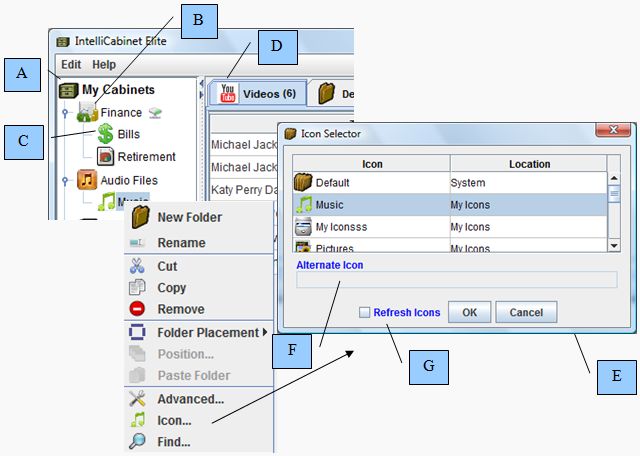Click the dollar-sign Bills folder icon
Screen dimensions: 640x456
[x=105, y=134]
